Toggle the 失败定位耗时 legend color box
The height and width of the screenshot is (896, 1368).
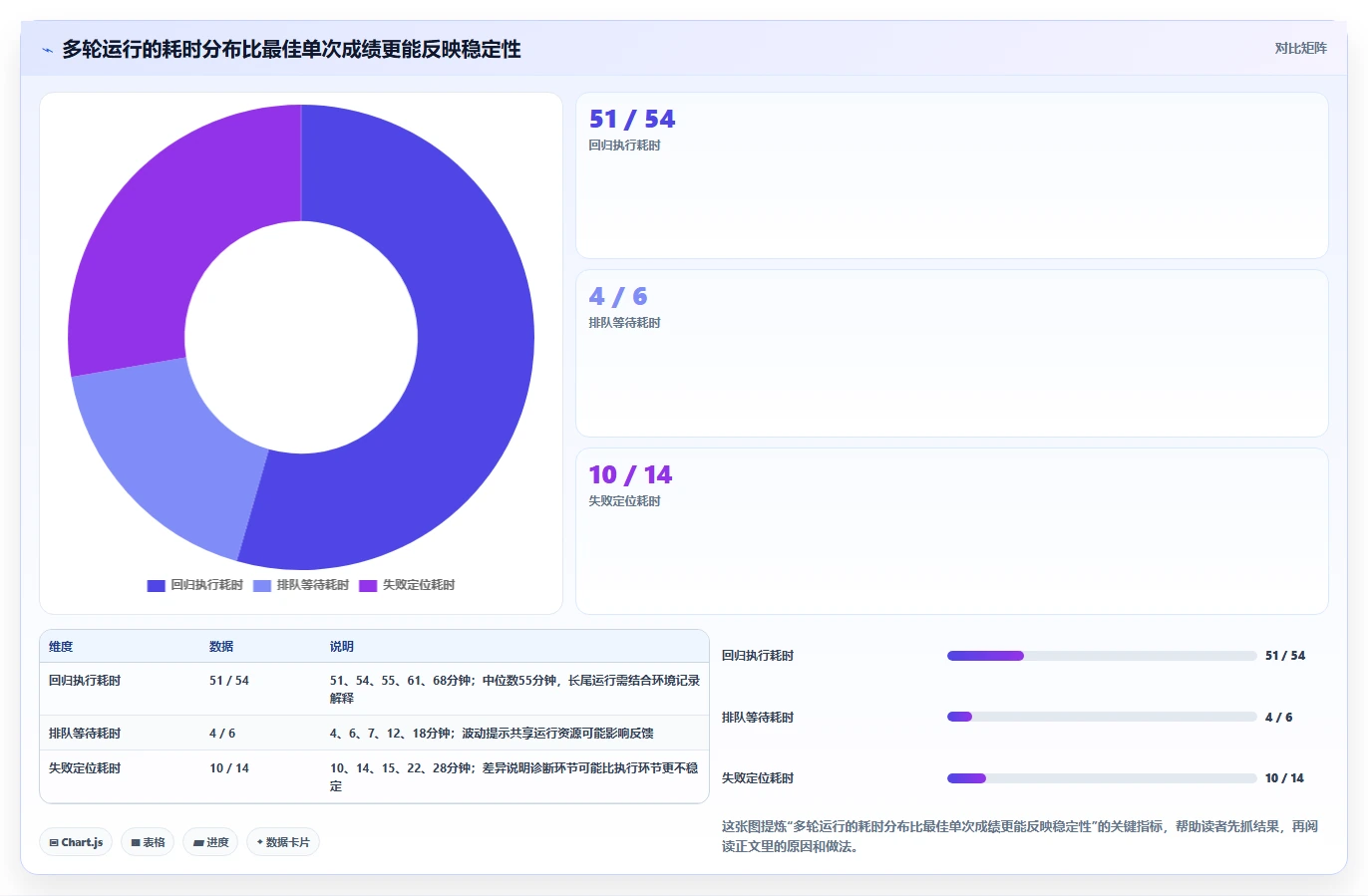tap(368, 586)
